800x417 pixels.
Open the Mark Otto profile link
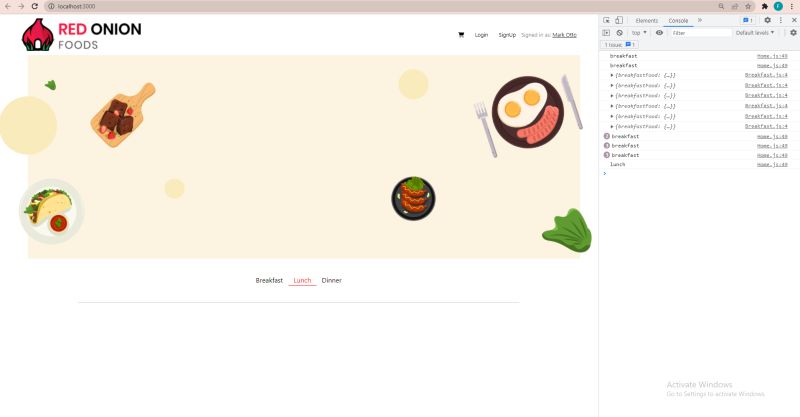point(564,35)
